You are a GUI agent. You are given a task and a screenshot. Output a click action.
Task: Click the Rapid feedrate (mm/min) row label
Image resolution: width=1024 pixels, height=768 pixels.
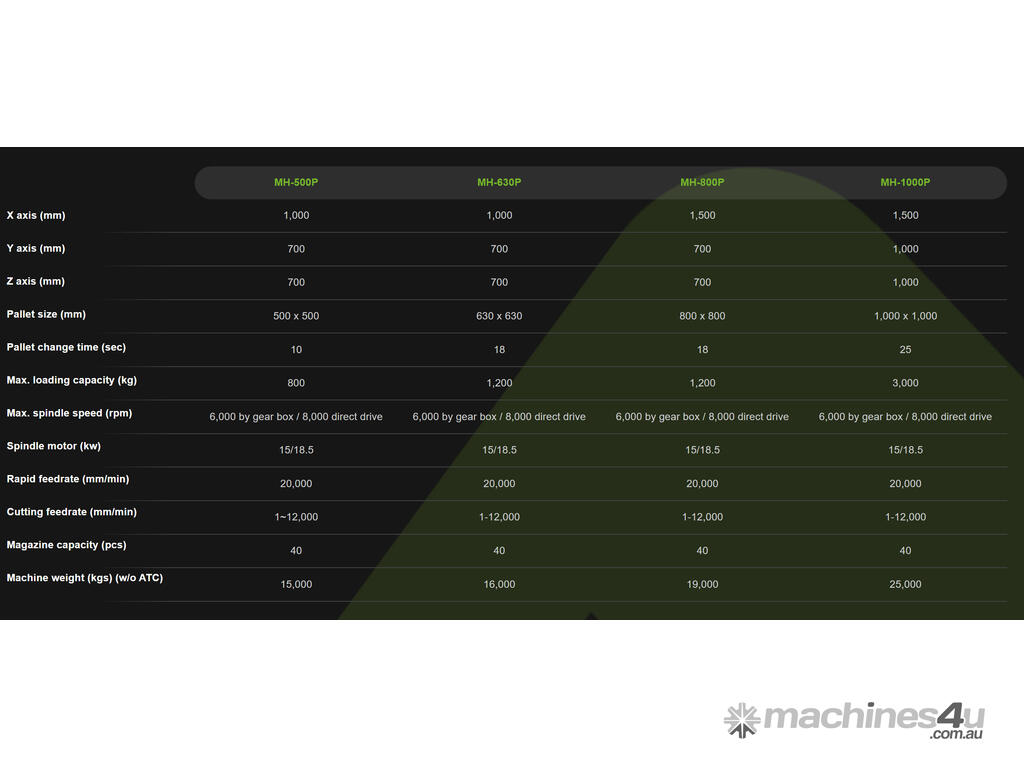pyautogui.click(x=68, y=480)
